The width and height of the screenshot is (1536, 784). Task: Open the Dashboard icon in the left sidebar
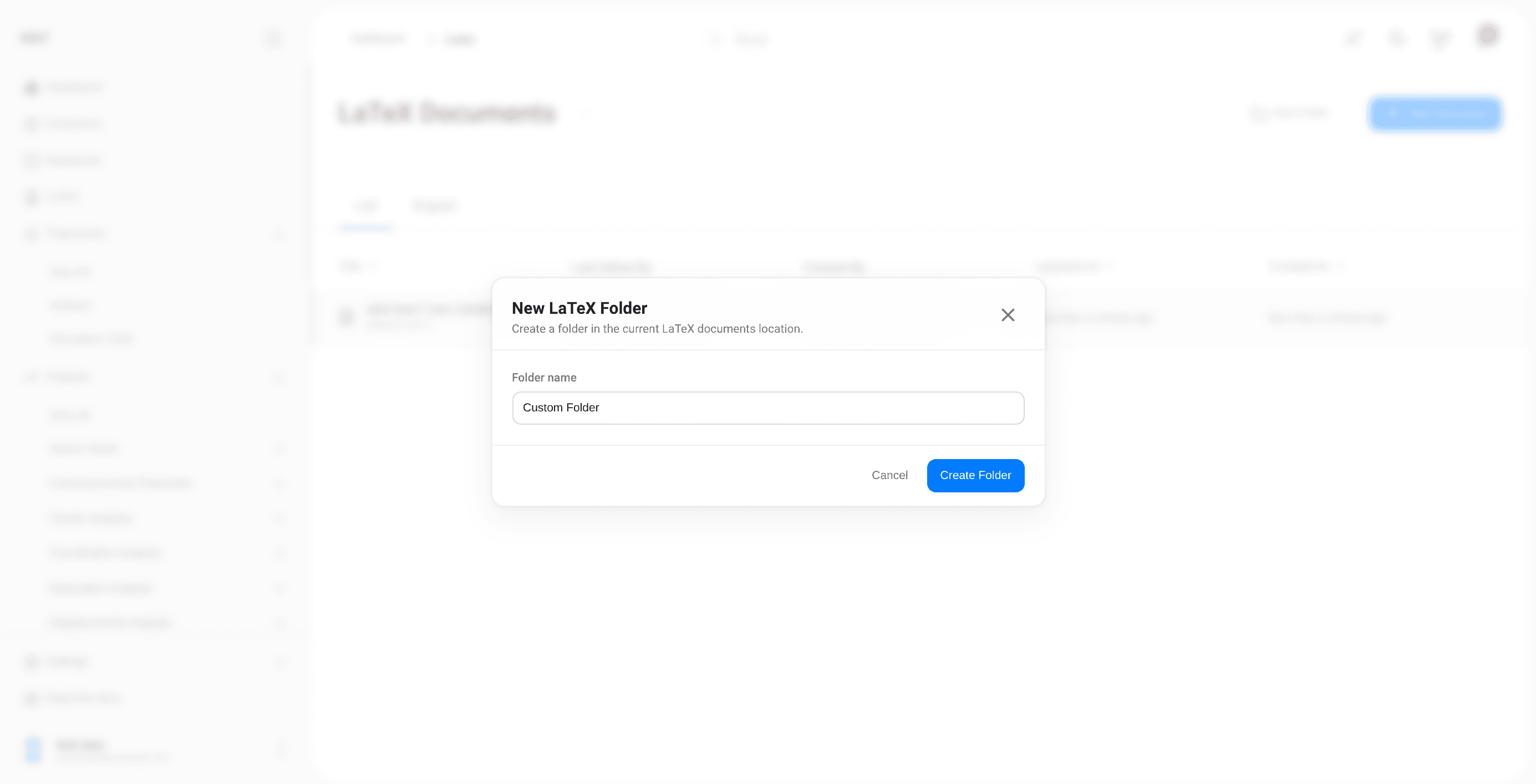[x=32, y=88]
